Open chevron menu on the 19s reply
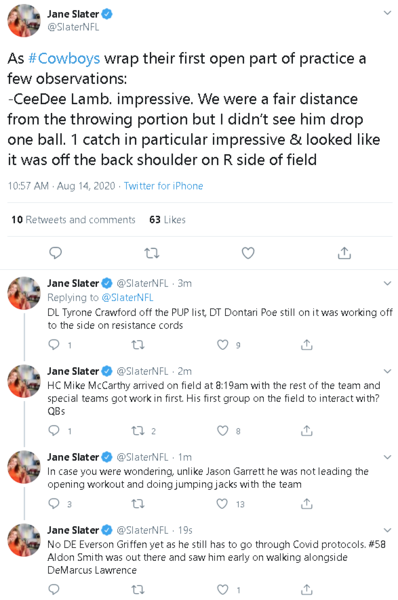 tap(387, 530)
